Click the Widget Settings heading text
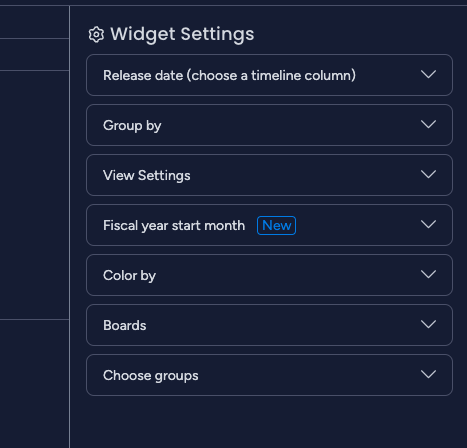This screenshot has height=448, width=467. click(182, 34)
